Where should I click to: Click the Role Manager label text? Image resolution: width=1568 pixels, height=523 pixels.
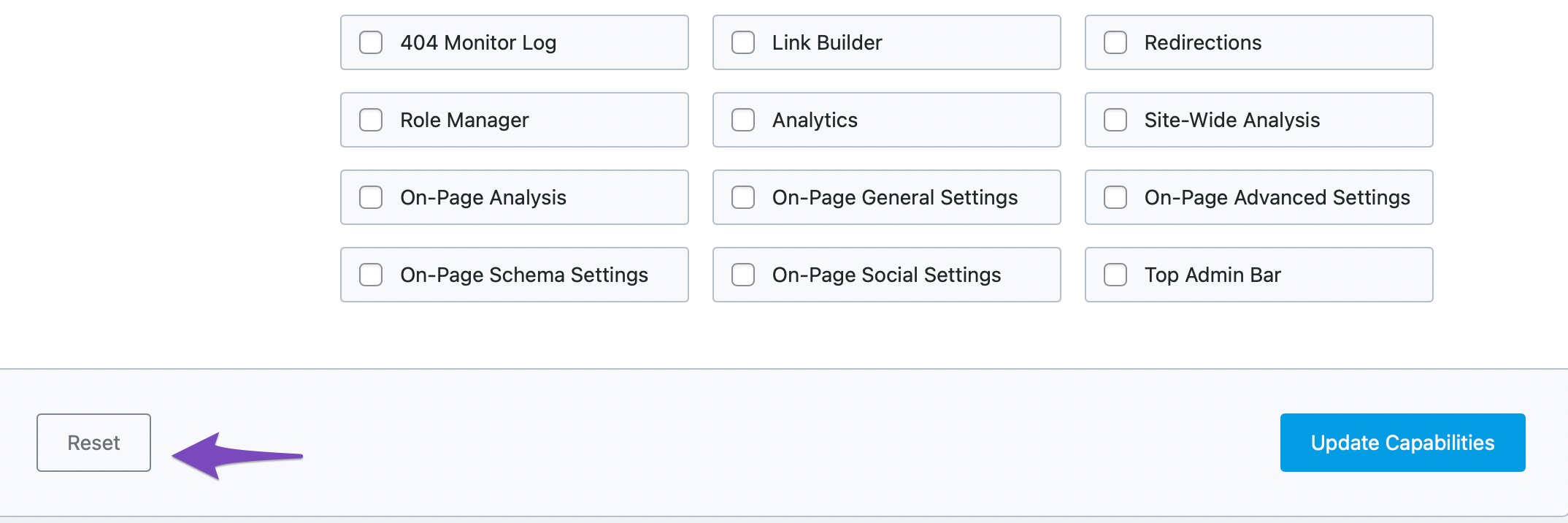tap(464, 120)
